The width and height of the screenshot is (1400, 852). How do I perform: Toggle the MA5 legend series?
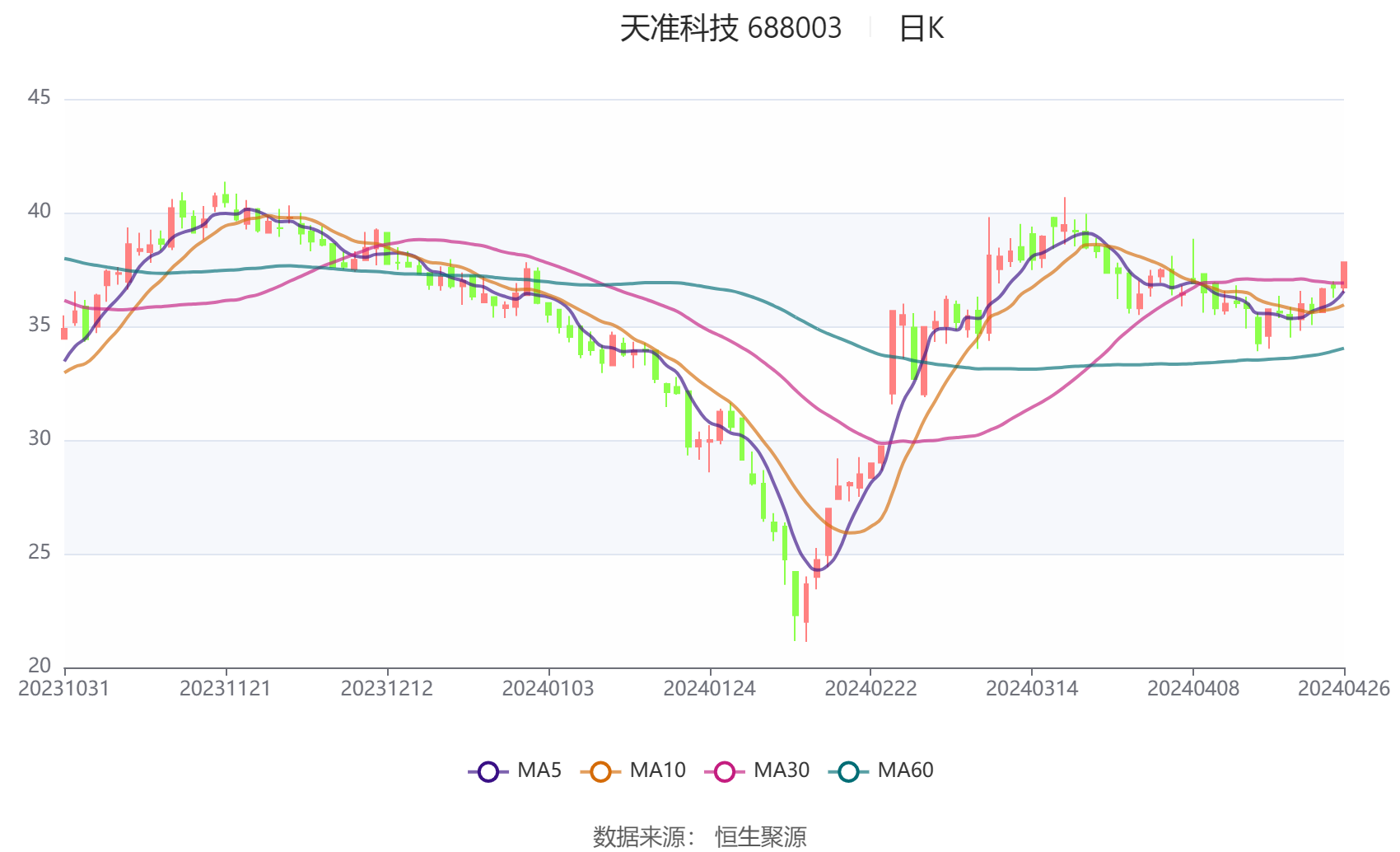tap(515, 770)
